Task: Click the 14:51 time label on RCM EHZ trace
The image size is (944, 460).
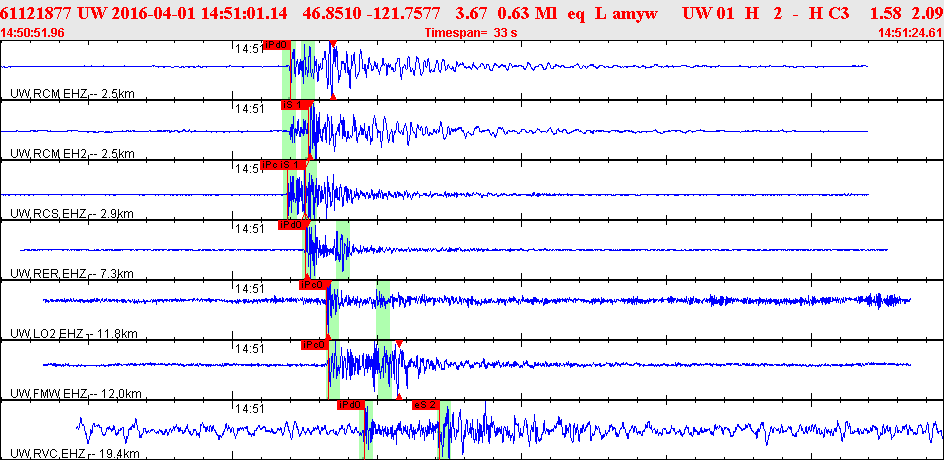Action: tap(249, 49)
